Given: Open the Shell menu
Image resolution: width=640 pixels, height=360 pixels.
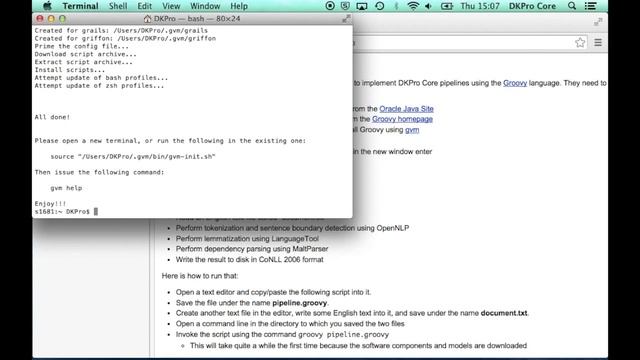Looking at the screenshot, I should point(118,6).
